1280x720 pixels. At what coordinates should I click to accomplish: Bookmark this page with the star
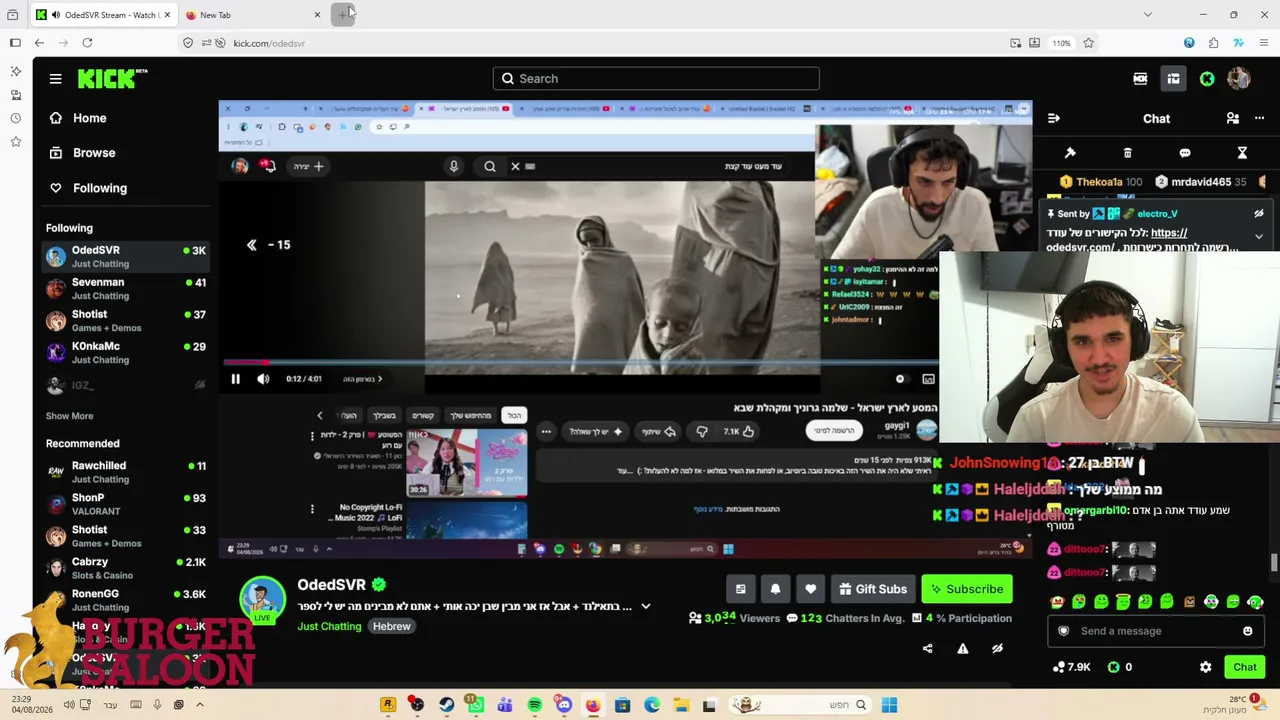1088,43
